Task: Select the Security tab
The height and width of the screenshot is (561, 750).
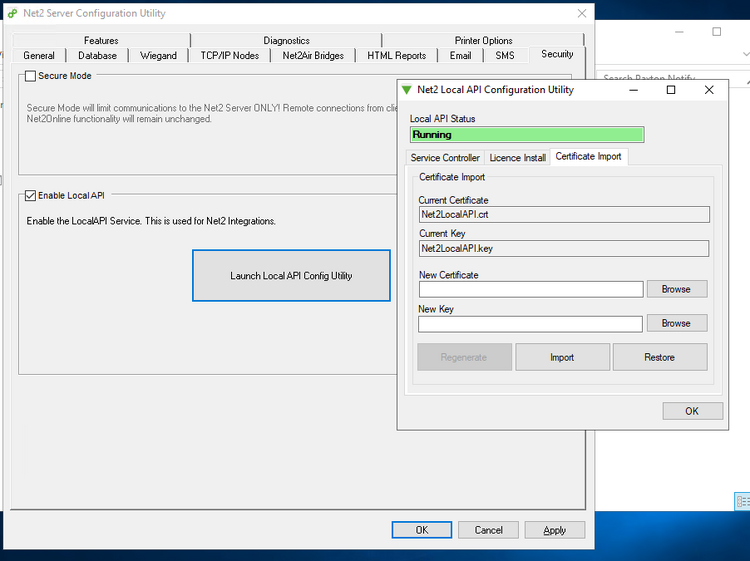Action: [557, 54]
